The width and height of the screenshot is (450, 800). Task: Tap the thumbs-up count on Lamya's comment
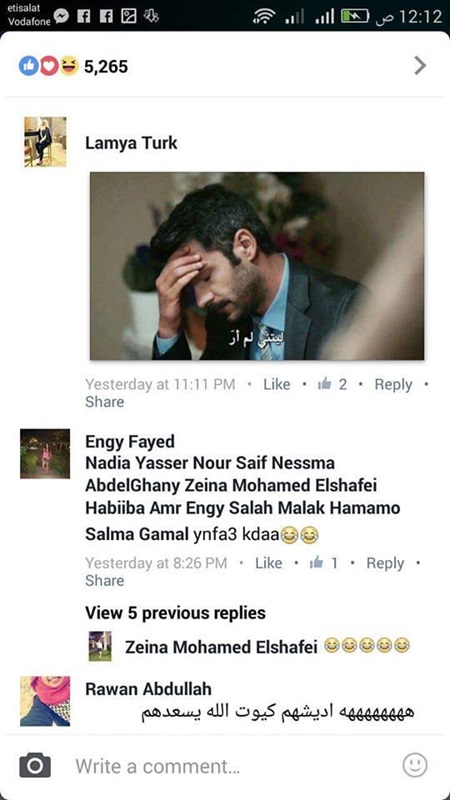click(332, 384)
